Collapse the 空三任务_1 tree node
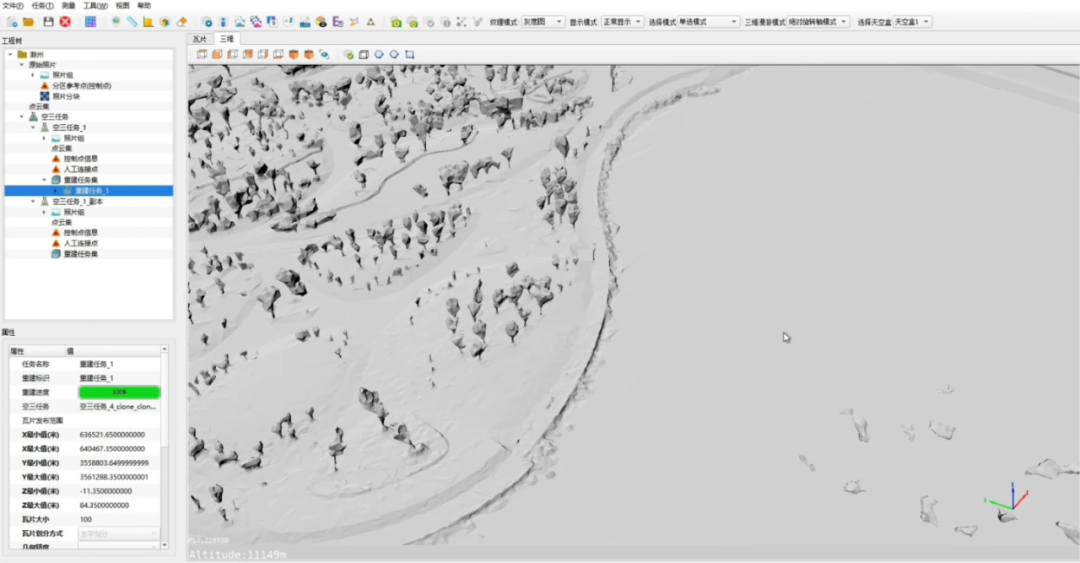 click(x=32, y=127)
